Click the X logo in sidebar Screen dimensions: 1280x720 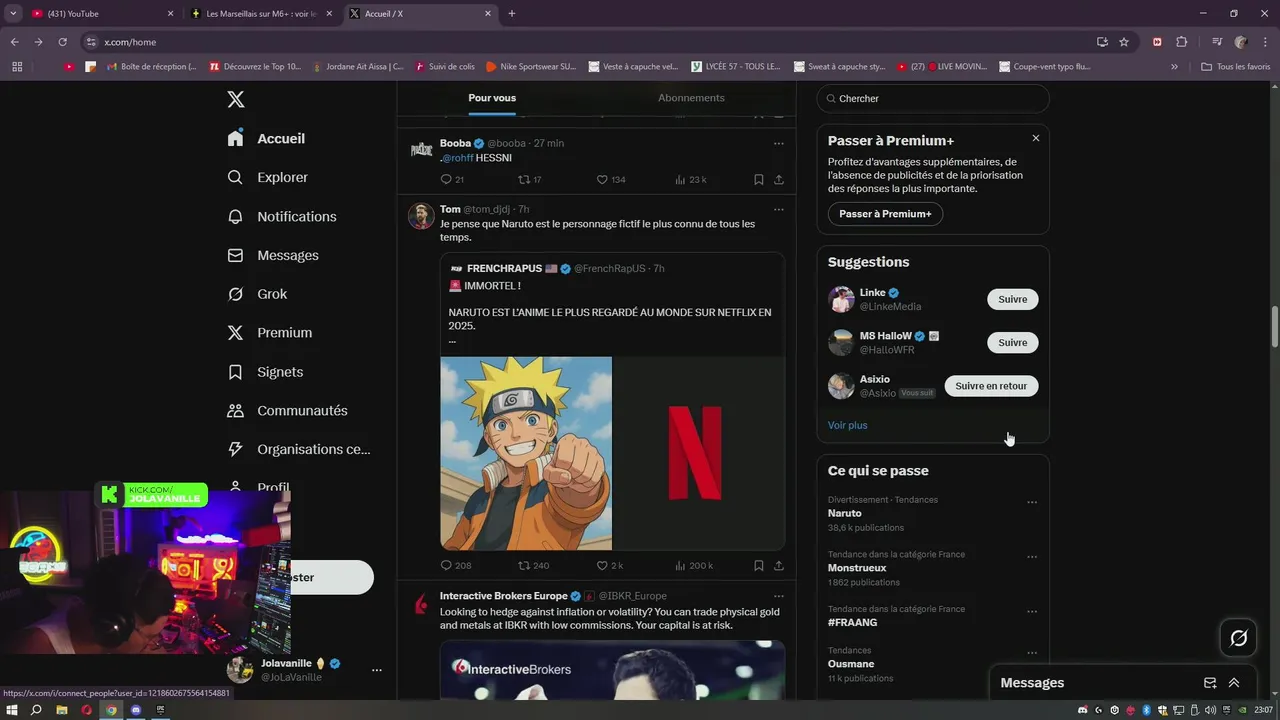coord(235,99)
